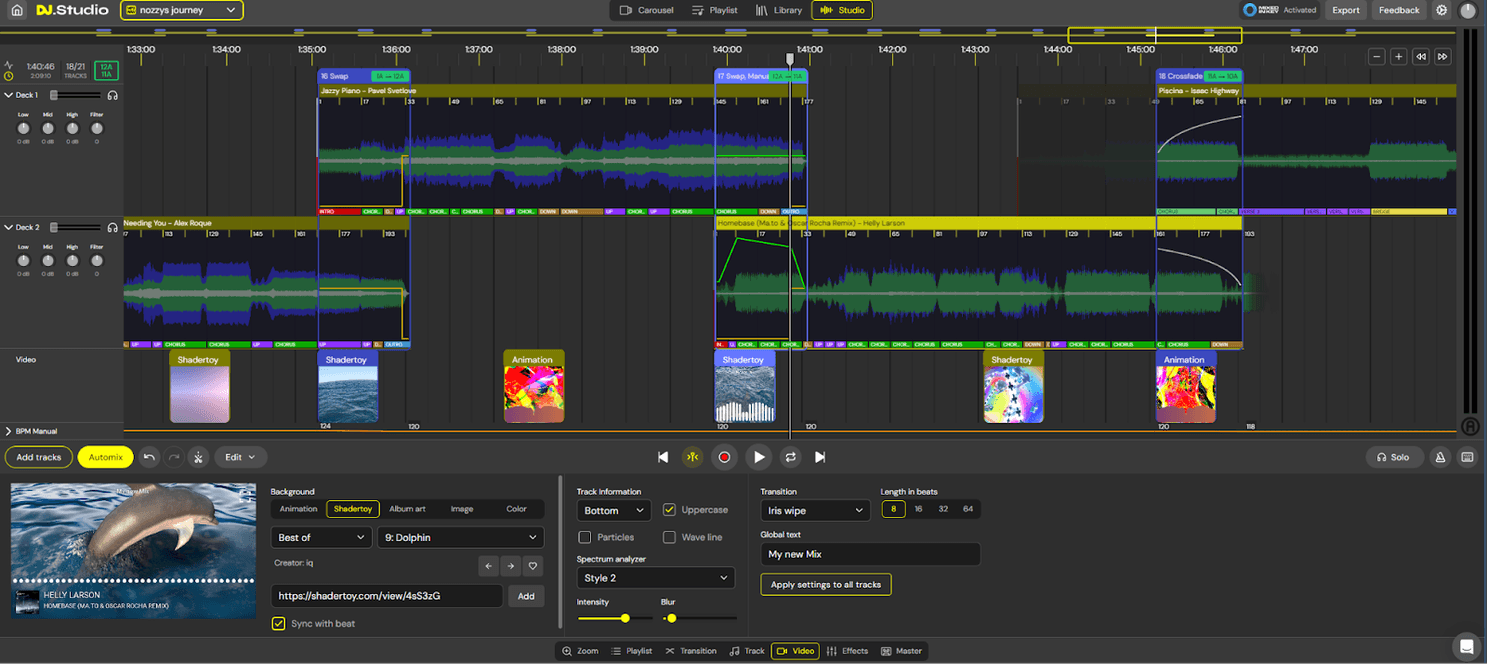1487x664 pixels.
Task: Uncheck Sync with beat
Action: coord(277,623)
